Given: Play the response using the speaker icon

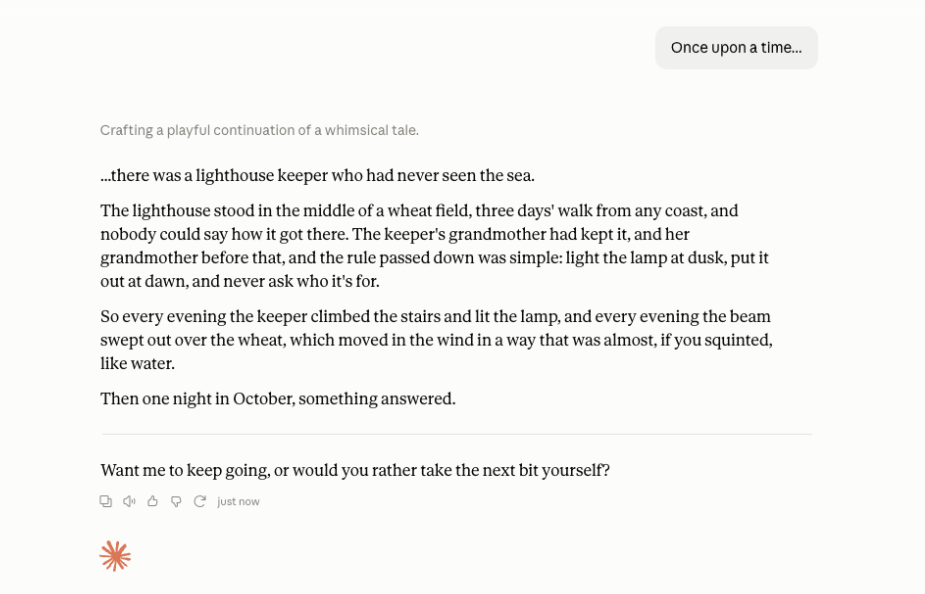Looking at the screenshot, I should (x=129, y=501).
